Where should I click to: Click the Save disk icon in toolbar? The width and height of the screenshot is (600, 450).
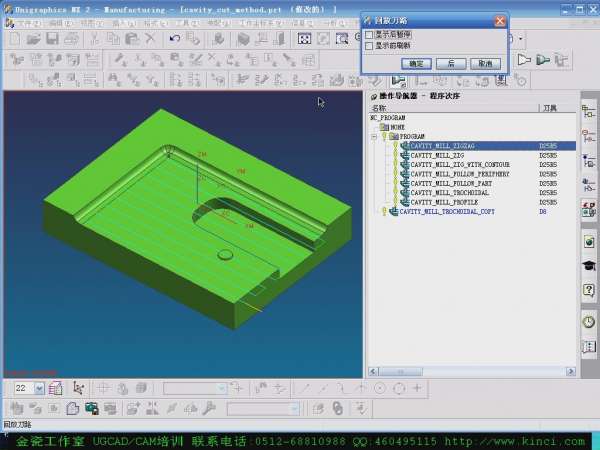50,39
